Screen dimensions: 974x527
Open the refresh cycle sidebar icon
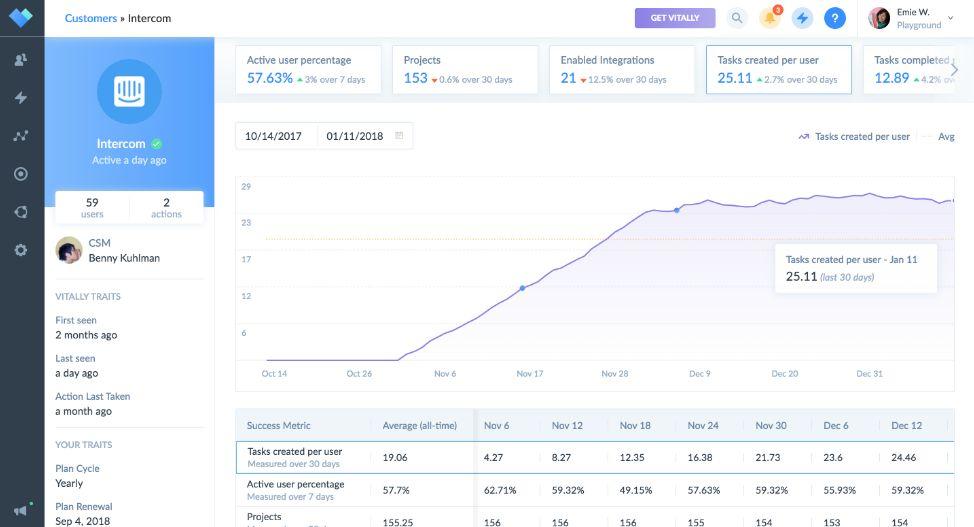coord(20,212)
